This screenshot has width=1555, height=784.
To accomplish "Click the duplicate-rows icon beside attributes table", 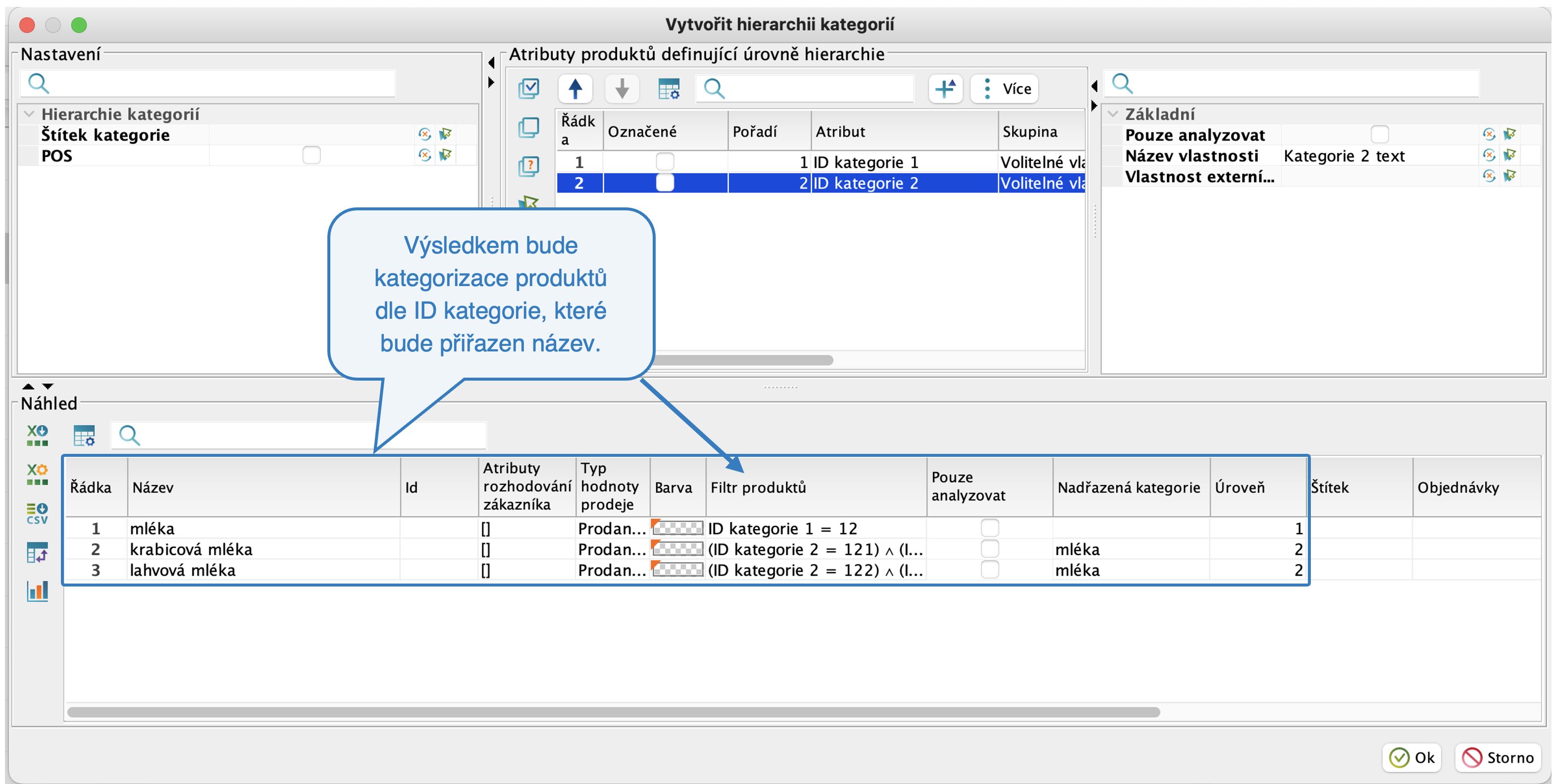I will coord(529,127).
